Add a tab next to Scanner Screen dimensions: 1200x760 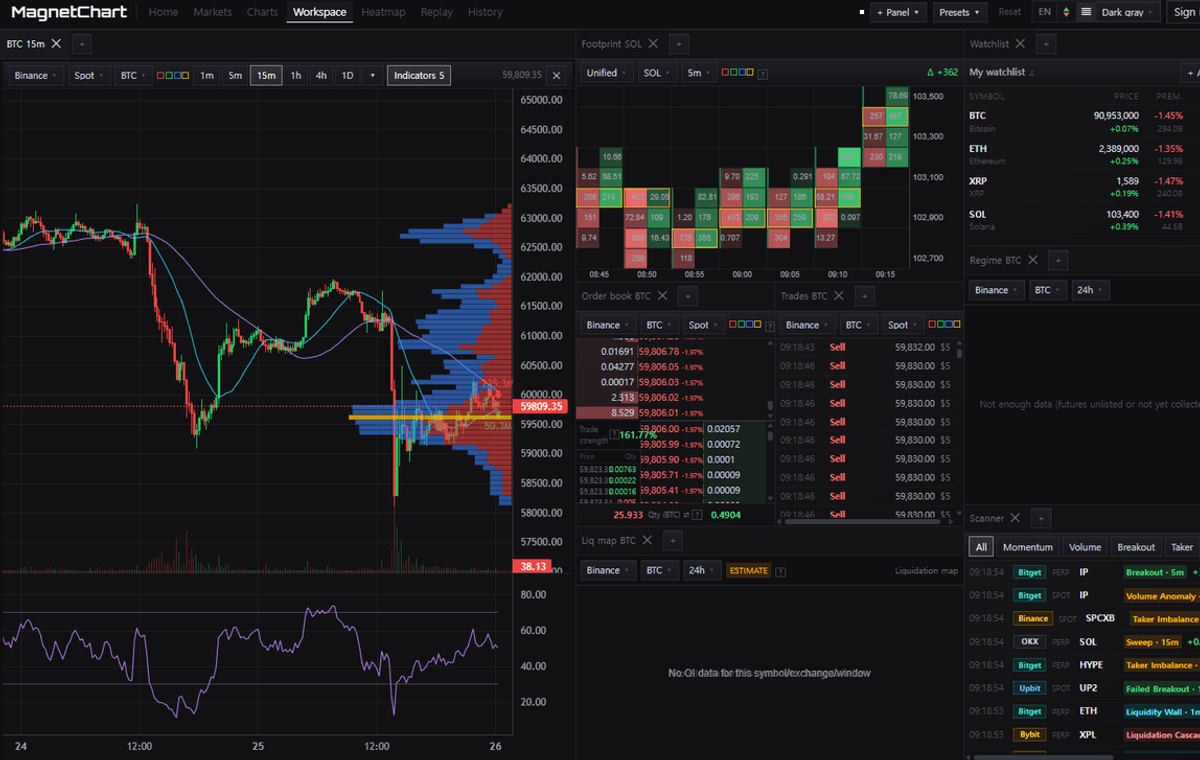pos(1041,518)
